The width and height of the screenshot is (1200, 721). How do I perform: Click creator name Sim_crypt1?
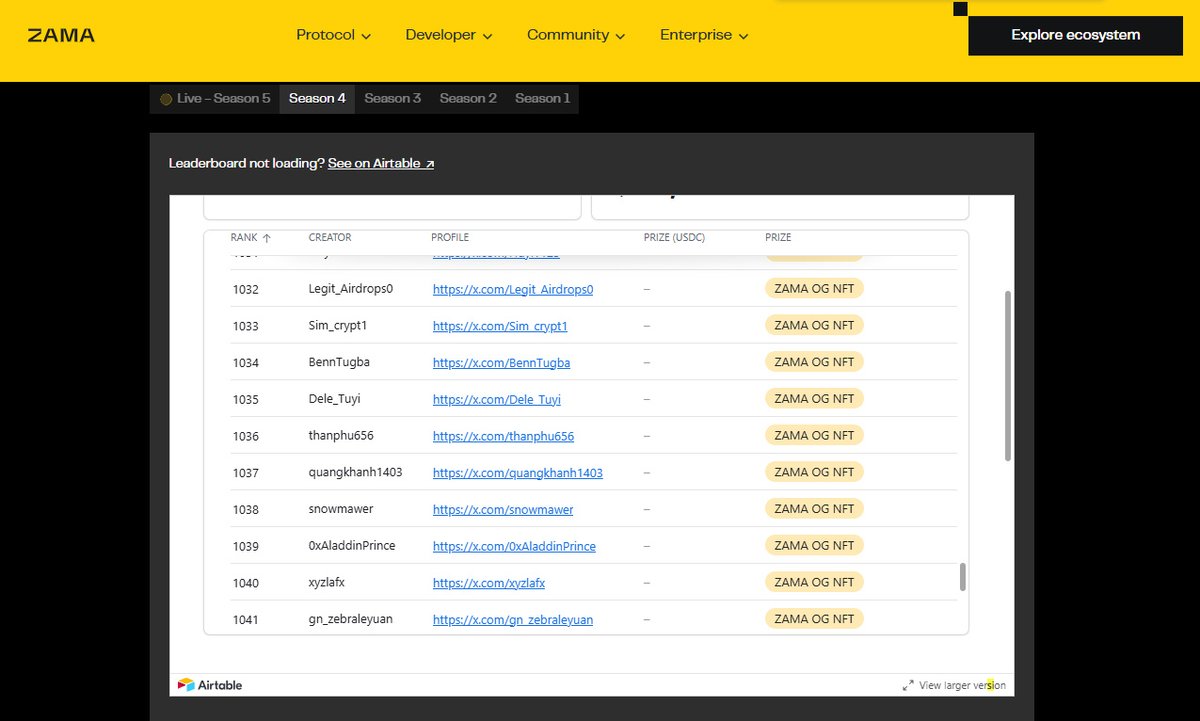click(340, 326)
